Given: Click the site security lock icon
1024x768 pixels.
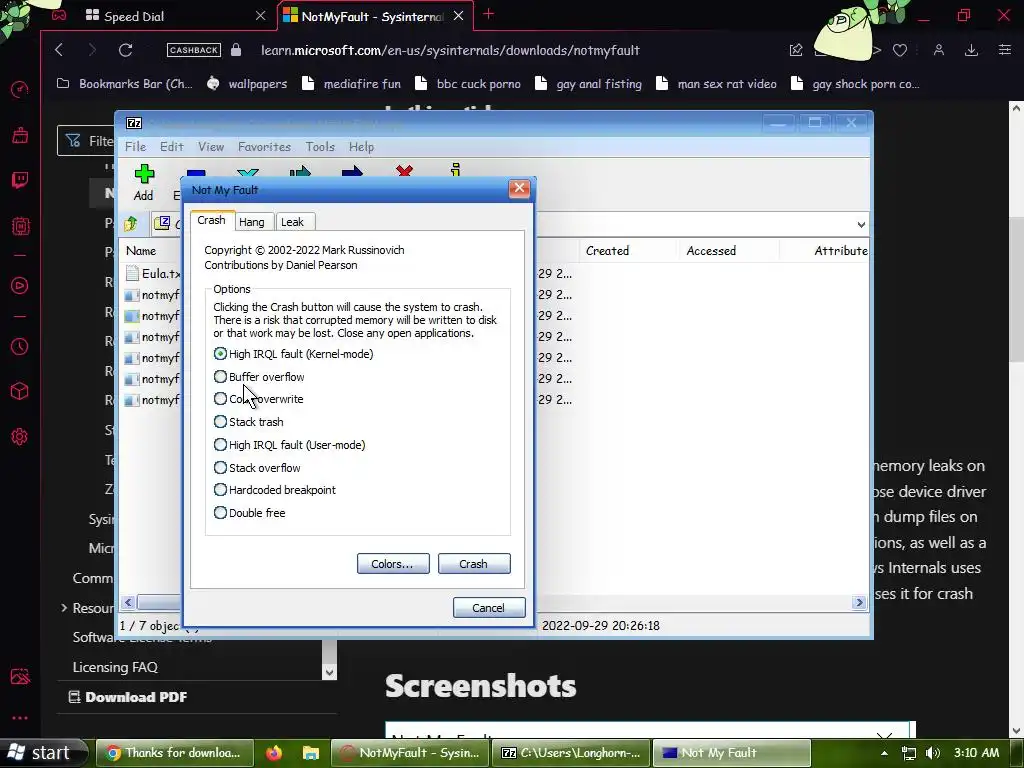Looking at the screenshot, I should (x=236, y=50).
